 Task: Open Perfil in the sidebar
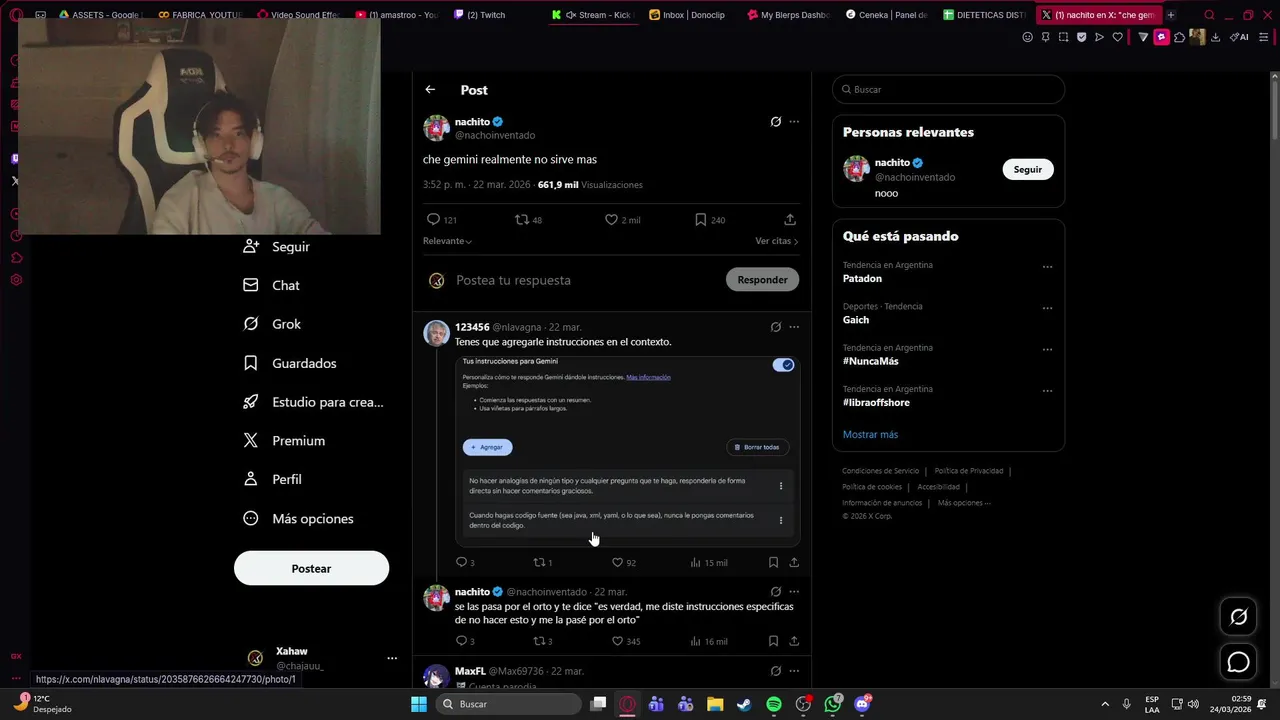pos(273,479)
